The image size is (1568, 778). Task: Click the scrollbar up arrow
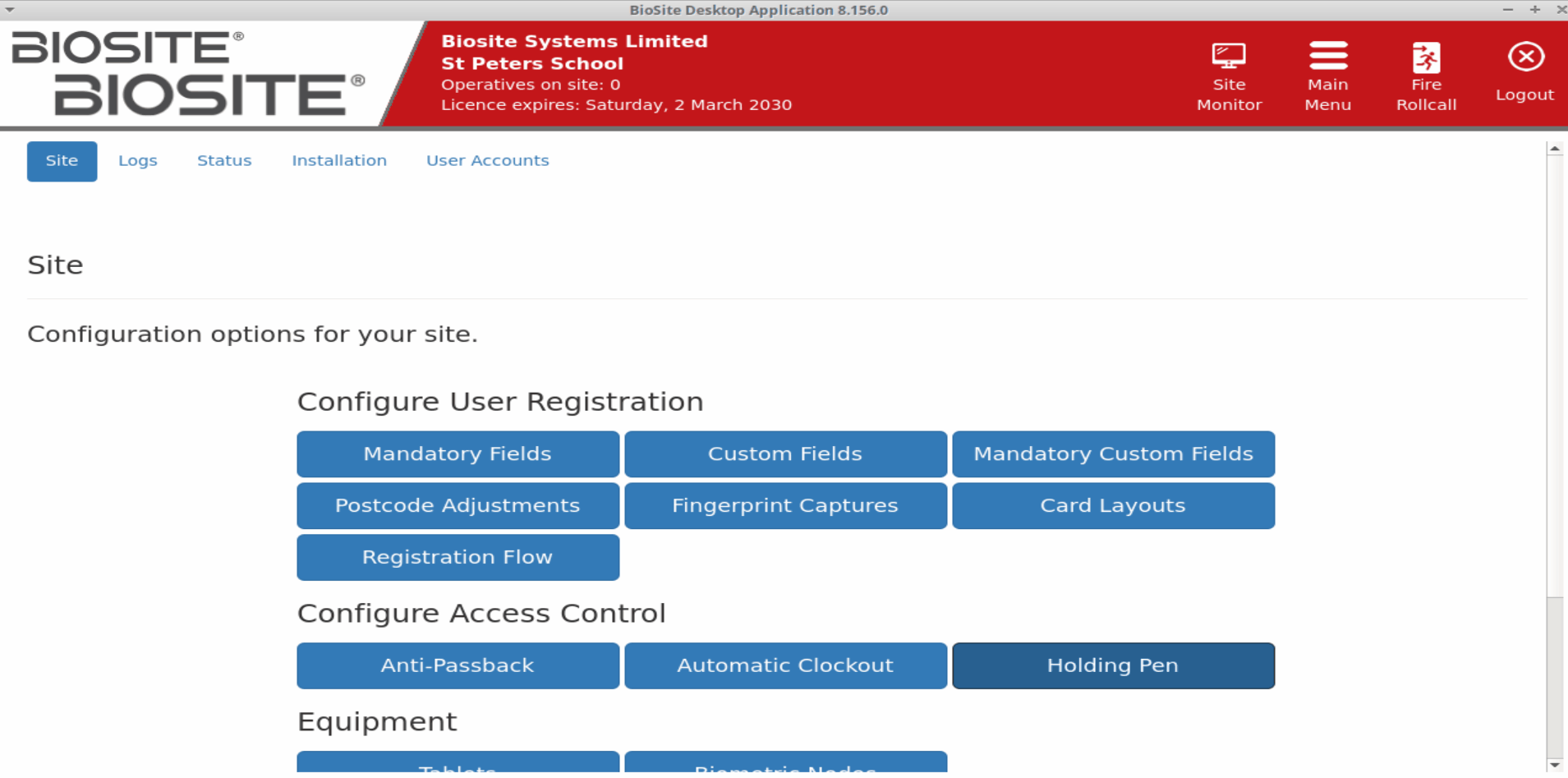click(1554, 149)
